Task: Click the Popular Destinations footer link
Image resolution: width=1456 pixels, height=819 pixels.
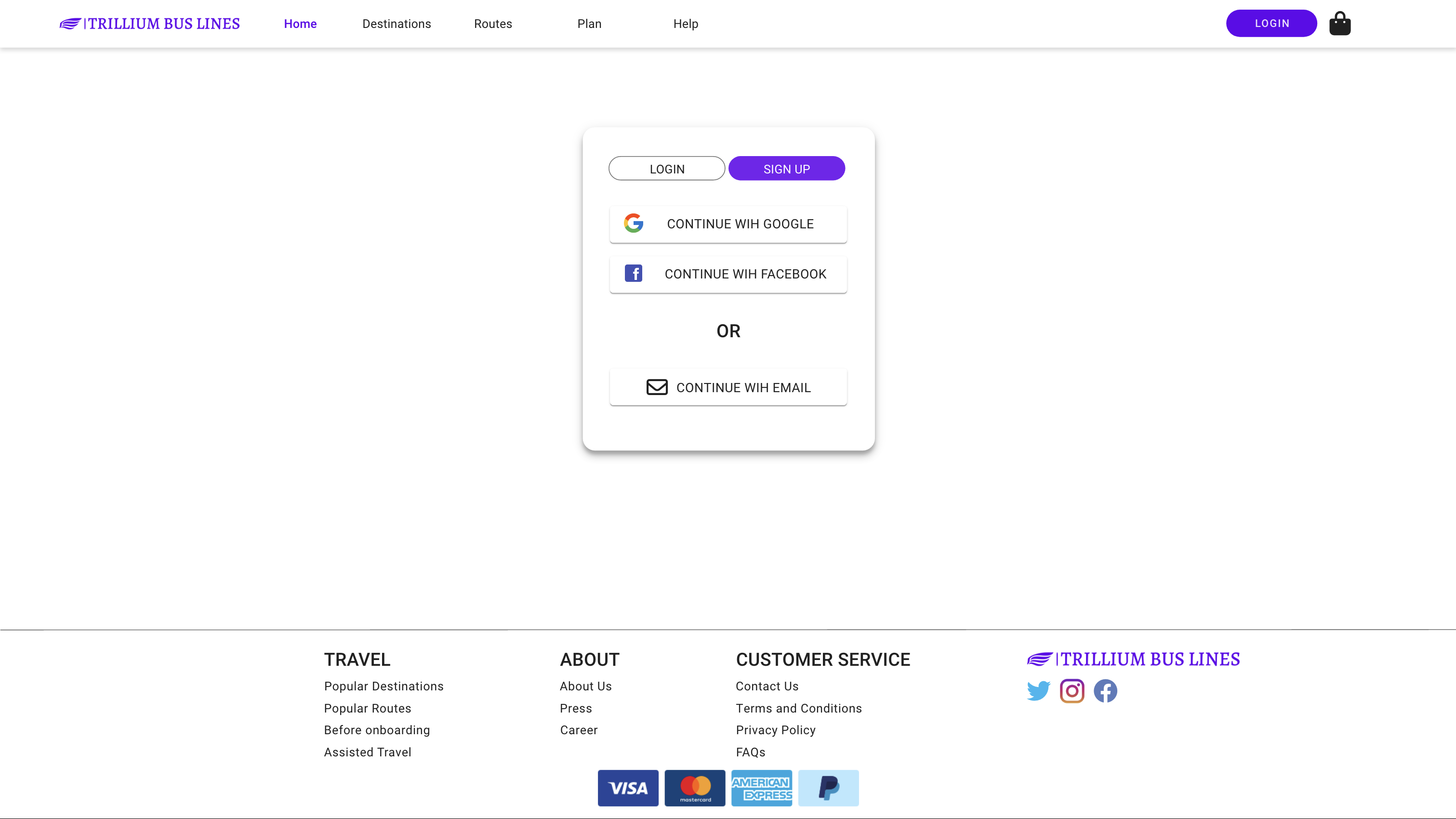Action: tap(383, 686)
